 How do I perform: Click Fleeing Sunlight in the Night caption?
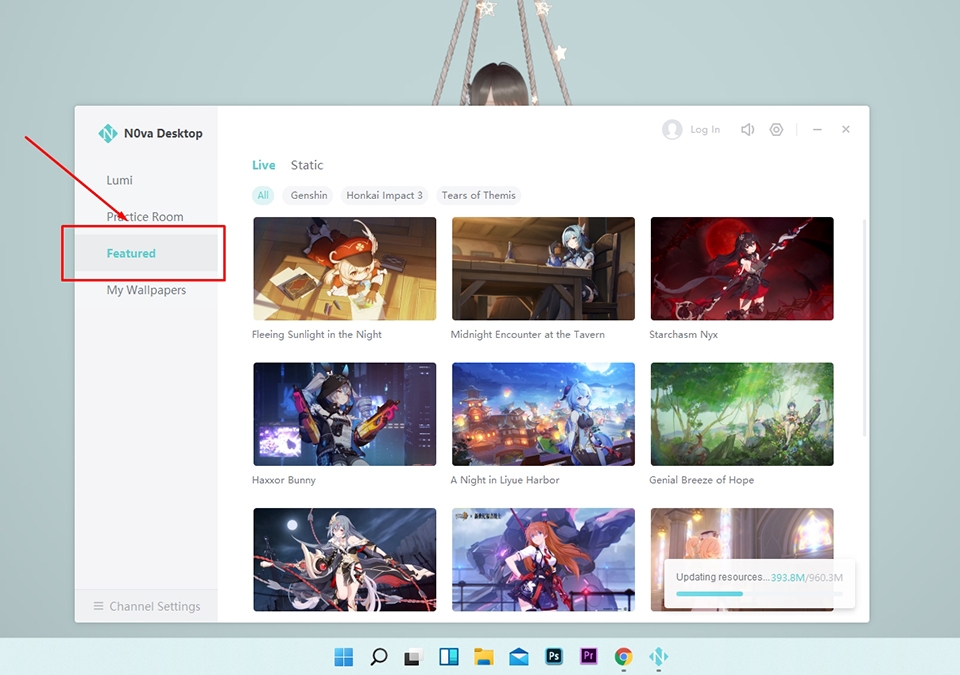317,334
